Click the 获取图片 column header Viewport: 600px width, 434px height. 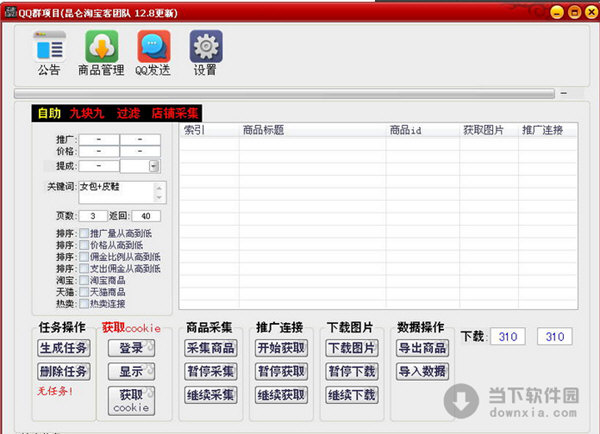pyautogui.click(x=489, y=130)
